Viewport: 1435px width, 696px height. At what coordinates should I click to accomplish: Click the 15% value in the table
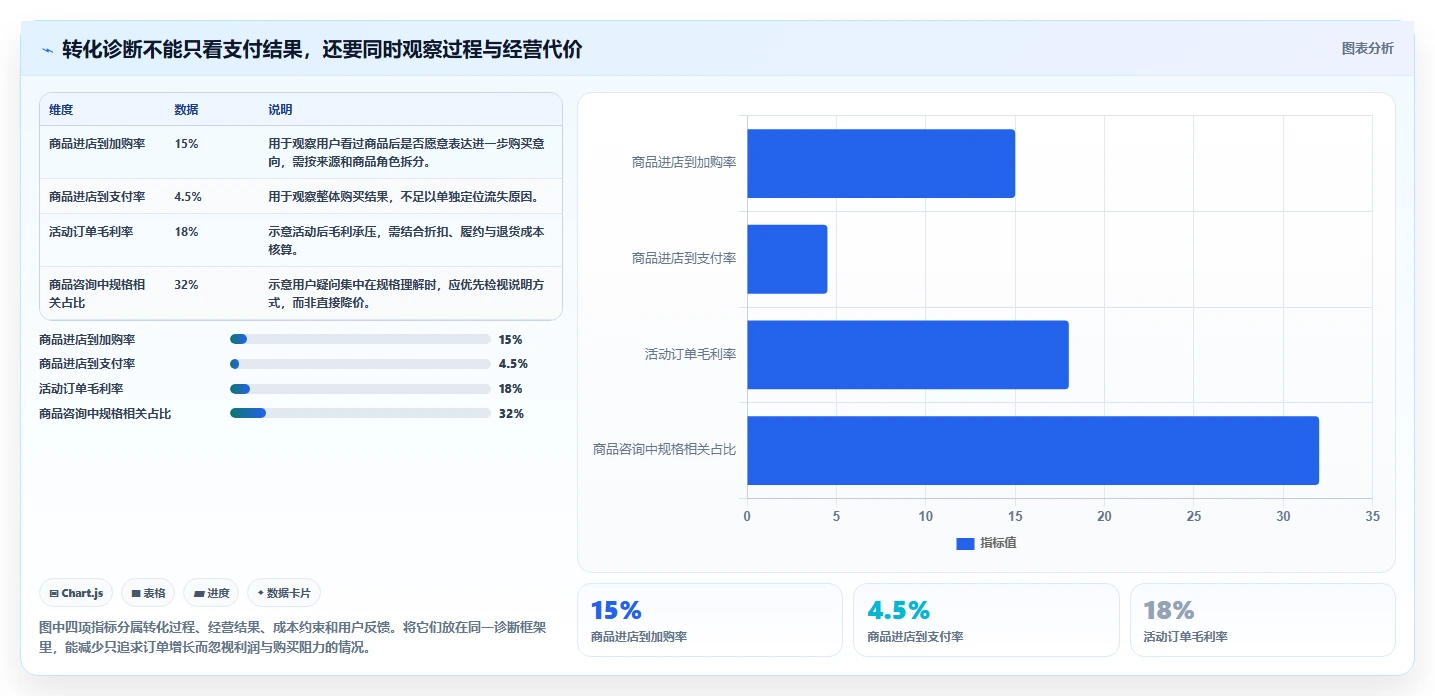tap(186, 144)
